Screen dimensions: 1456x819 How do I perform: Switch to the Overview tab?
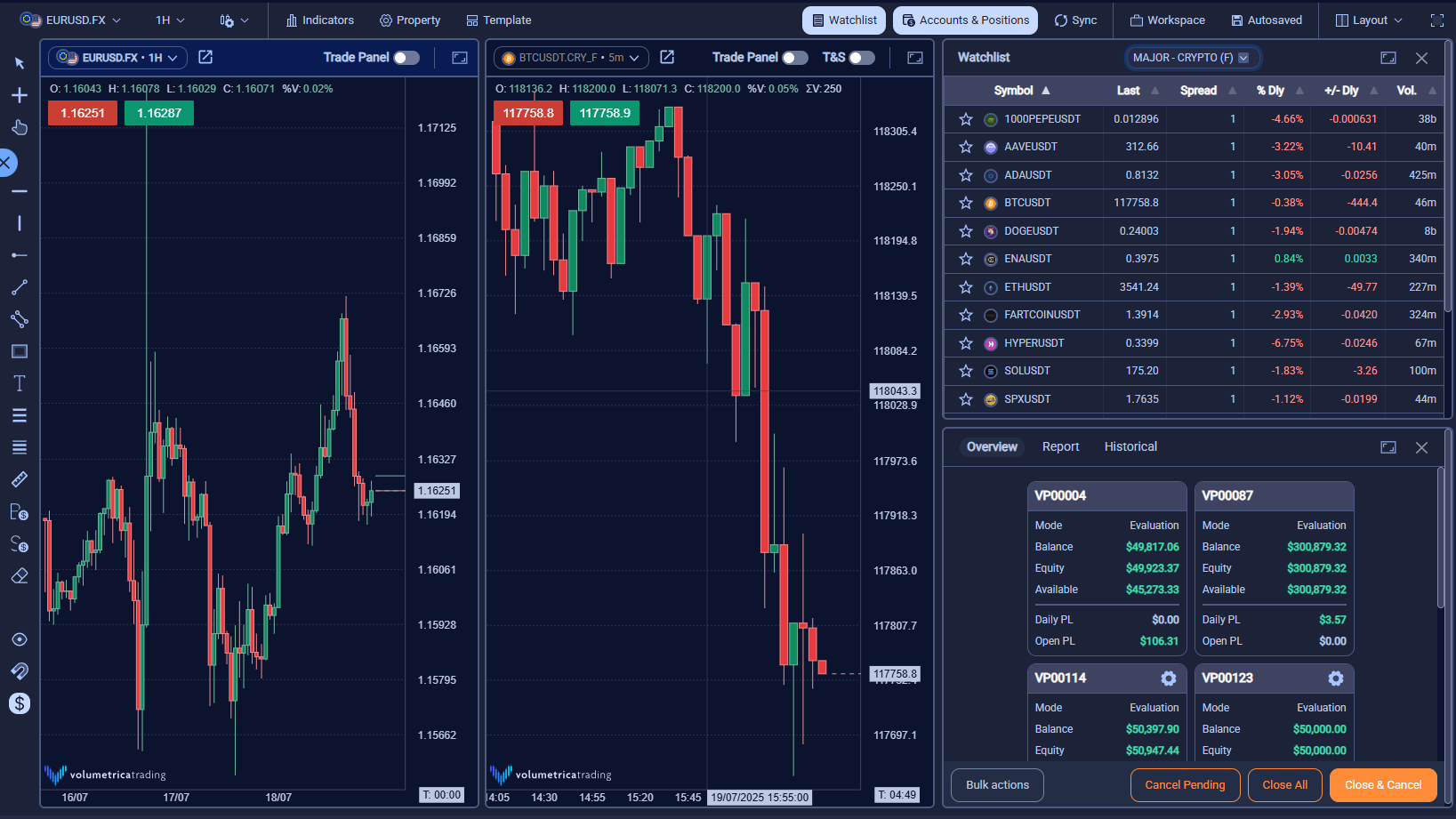pyautogui.click(x=992, y=447)
